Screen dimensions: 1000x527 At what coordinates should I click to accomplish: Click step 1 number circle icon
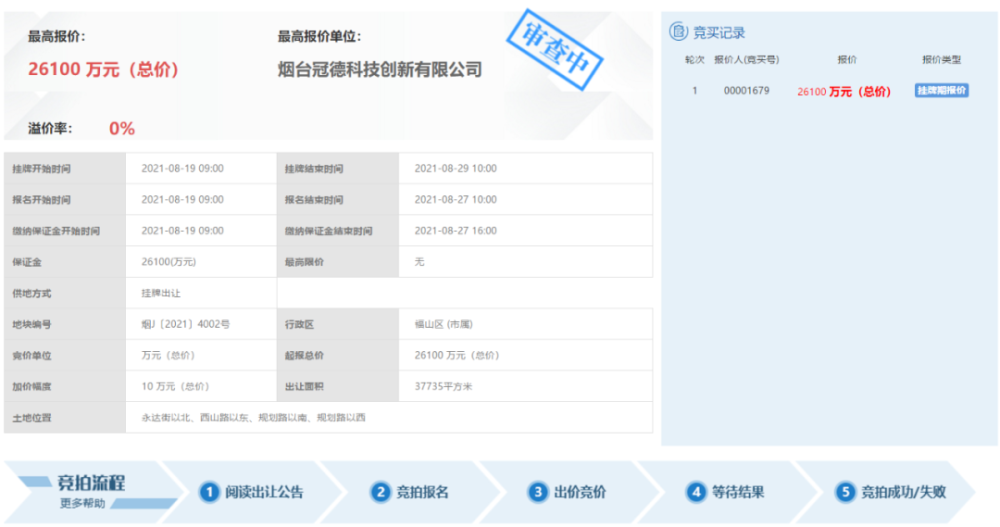[209, 492]
